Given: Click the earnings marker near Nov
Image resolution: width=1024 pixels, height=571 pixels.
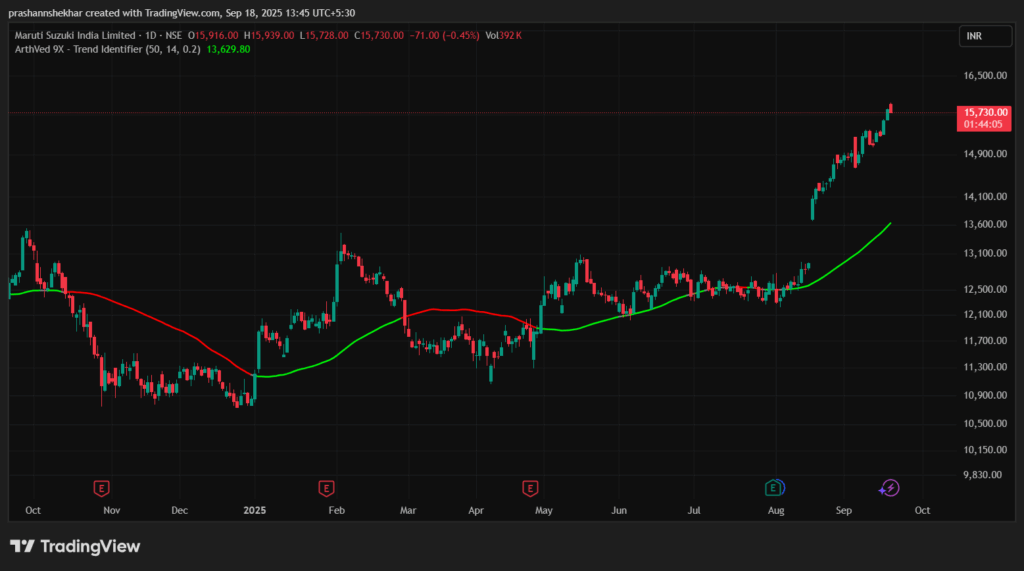Looking at the screenshot, I should tap(101, 488).
